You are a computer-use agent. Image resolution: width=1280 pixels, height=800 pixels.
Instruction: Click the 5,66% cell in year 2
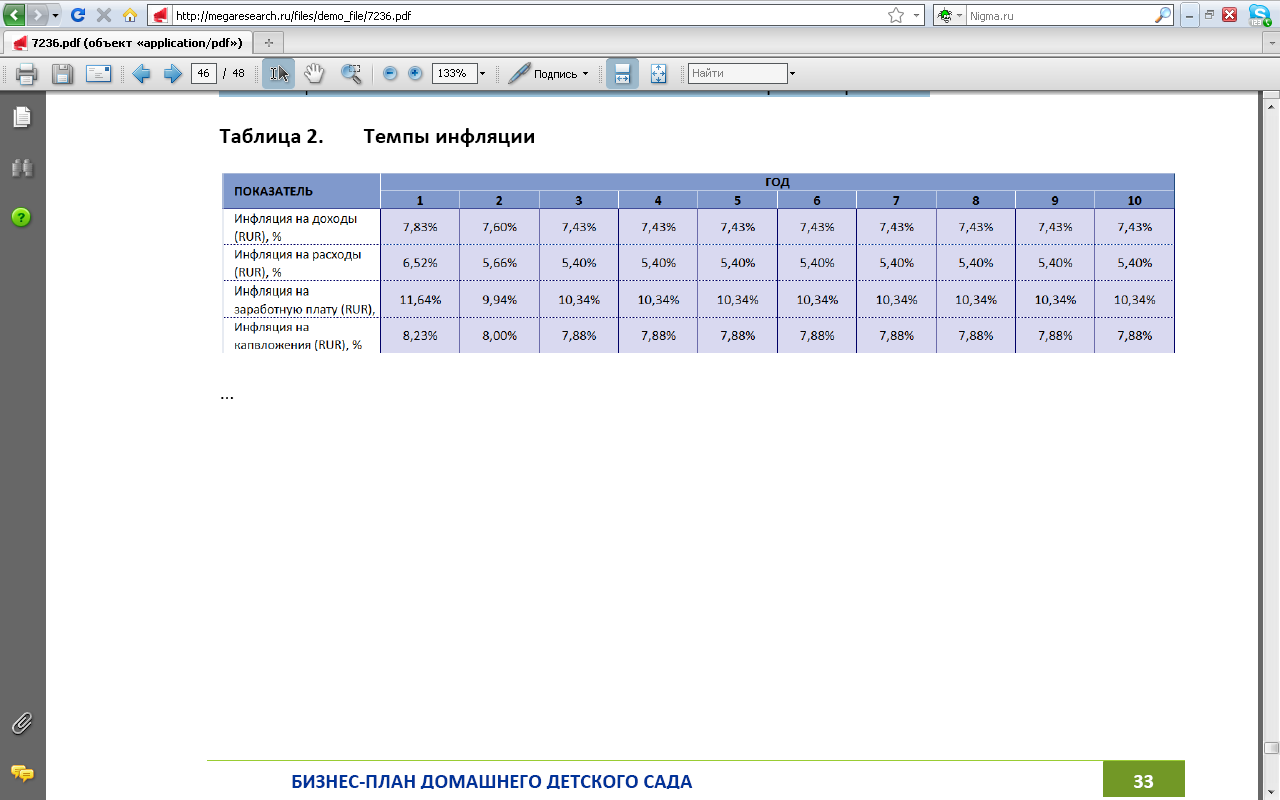[x=499, y=263]
